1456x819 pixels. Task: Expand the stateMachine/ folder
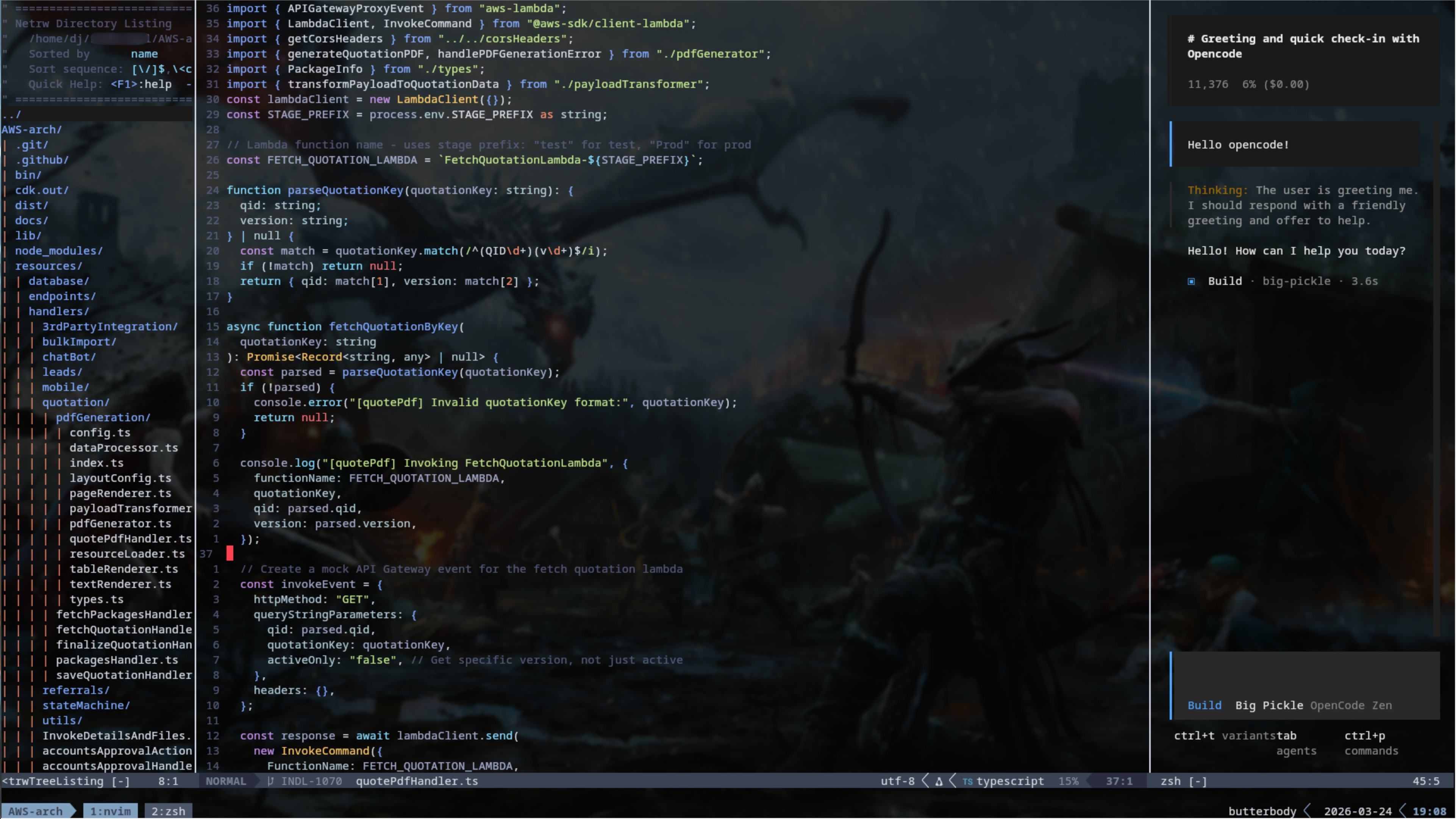[86, 705]
